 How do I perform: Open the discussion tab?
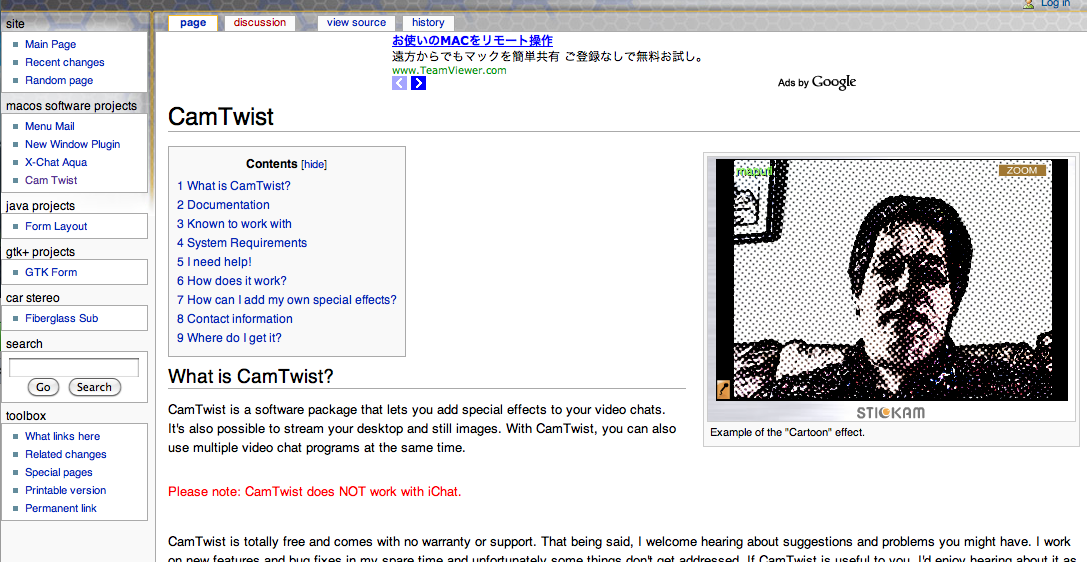click(x=260, y=23)
